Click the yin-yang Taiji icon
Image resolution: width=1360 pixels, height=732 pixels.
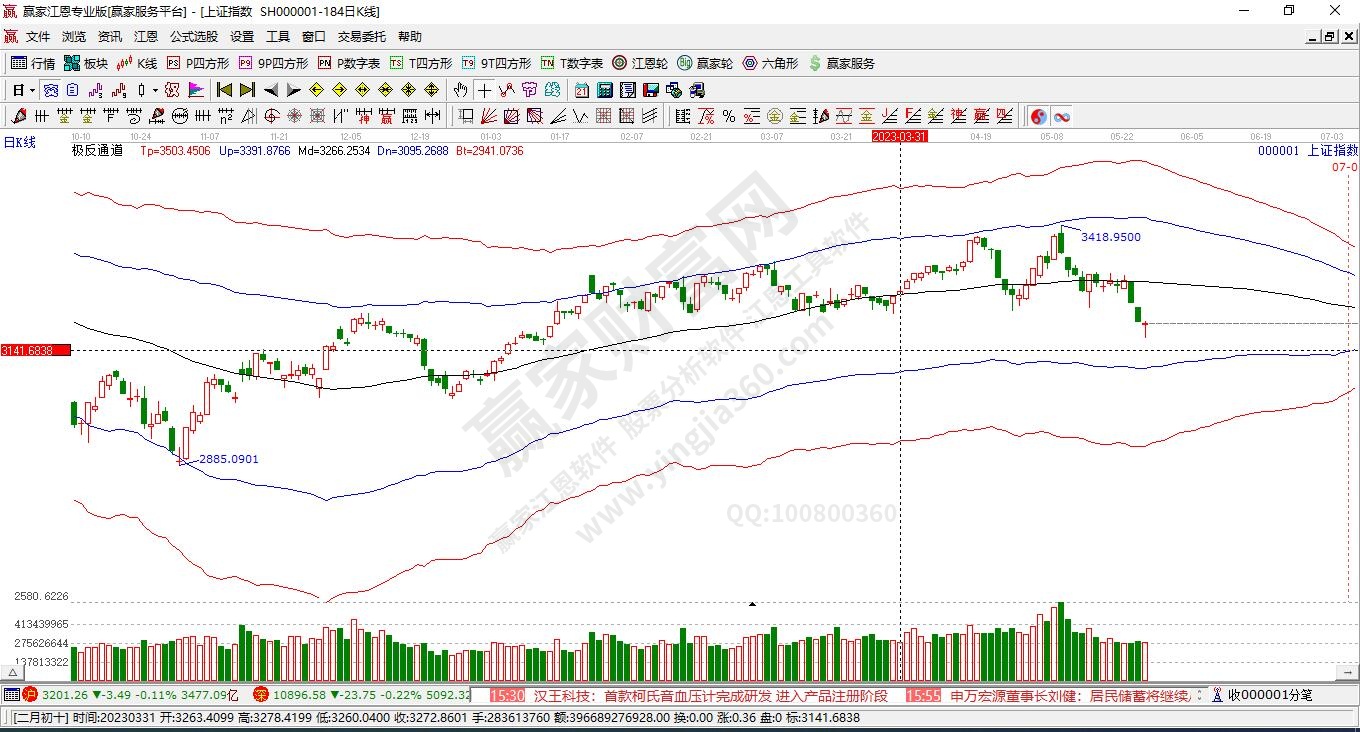[1038, 116]
